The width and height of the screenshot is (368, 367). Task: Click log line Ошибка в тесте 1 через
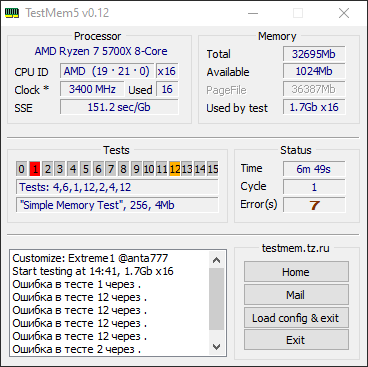pyautogui.click(x=77, y=284)
